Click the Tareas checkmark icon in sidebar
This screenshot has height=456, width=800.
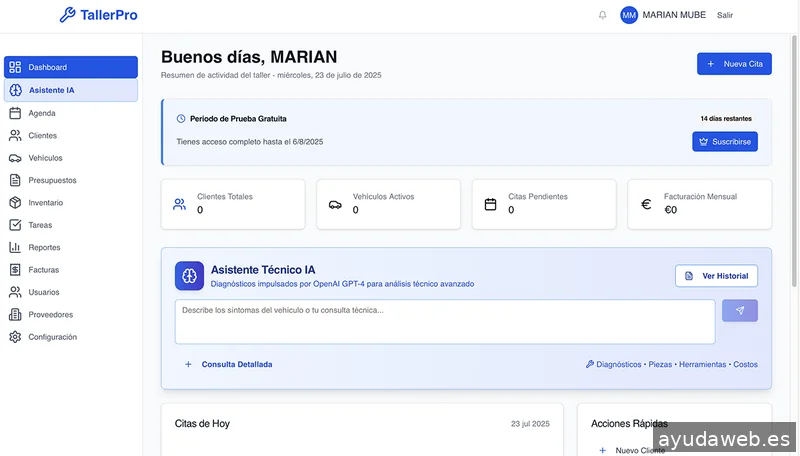pos(15,225)
